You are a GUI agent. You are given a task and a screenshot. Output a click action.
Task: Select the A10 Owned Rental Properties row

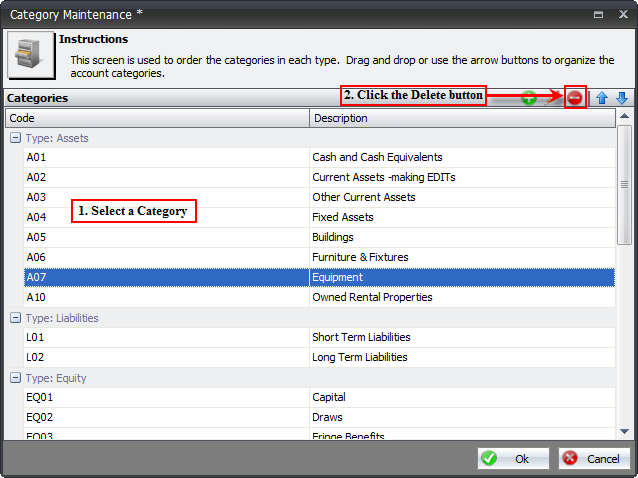[x=318, y=297]
